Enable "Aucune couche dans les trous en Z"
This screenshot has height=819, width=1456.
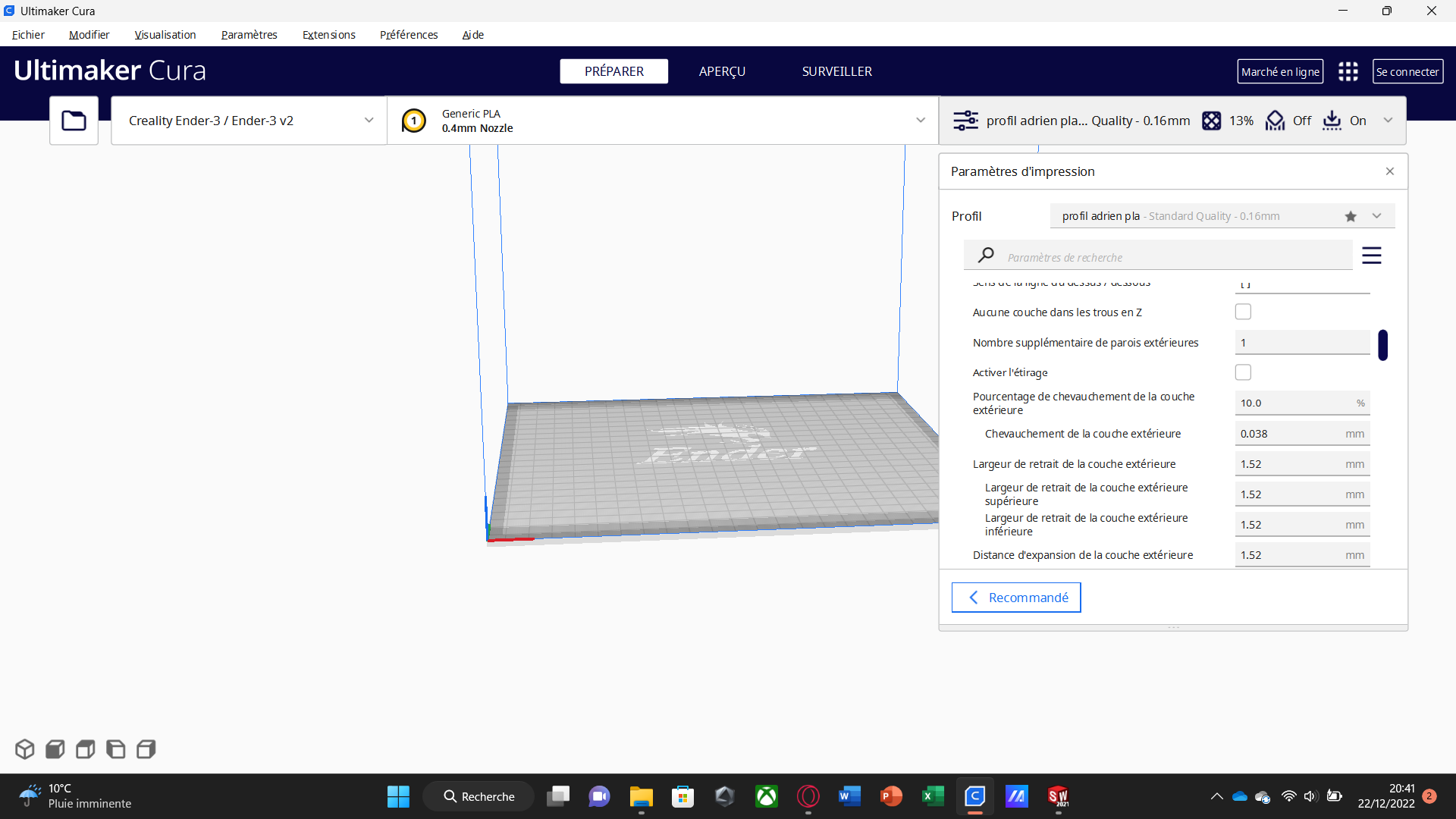(1243, 312)
